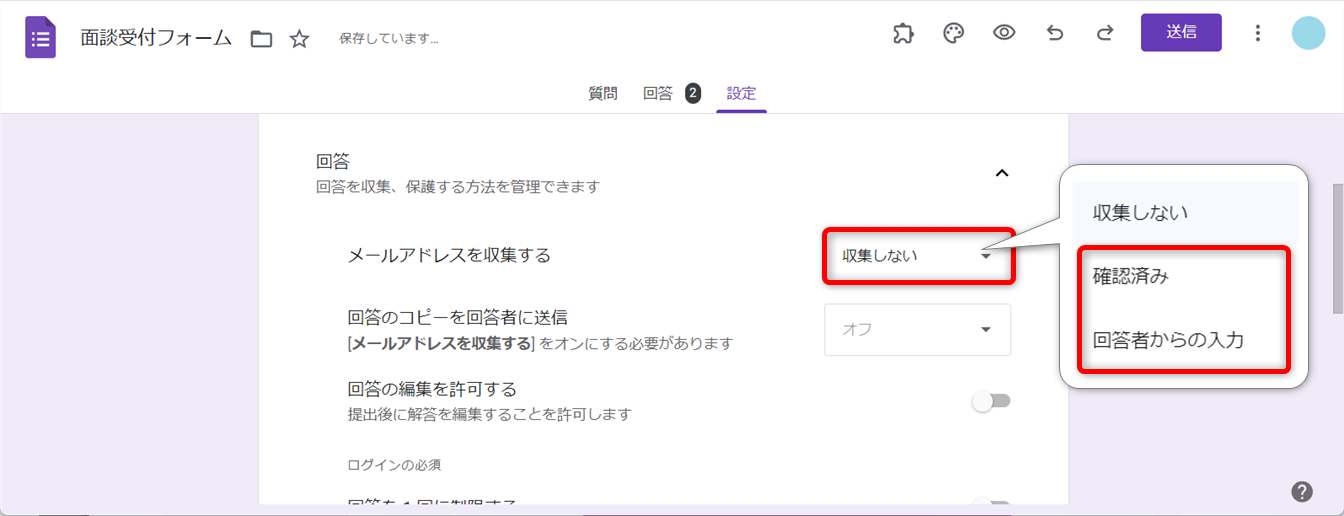Click the 送信 button
This screenshot has height=516, width=1344.
coord(1181,32)
